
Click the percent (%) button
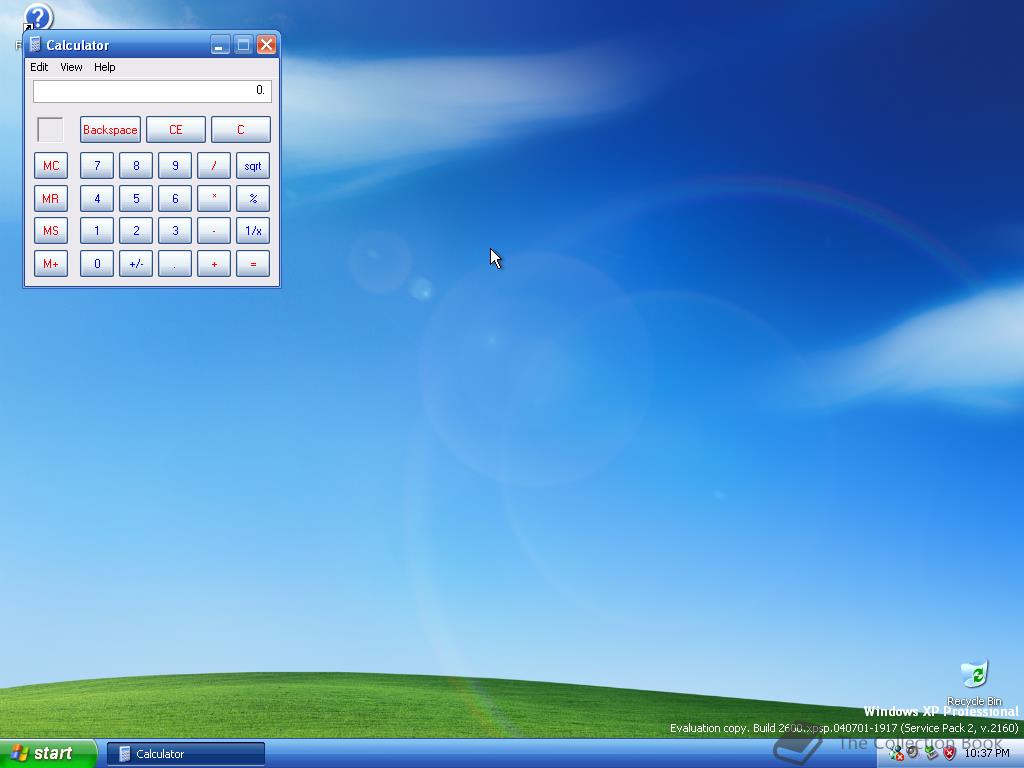click(x=253, y=198)
